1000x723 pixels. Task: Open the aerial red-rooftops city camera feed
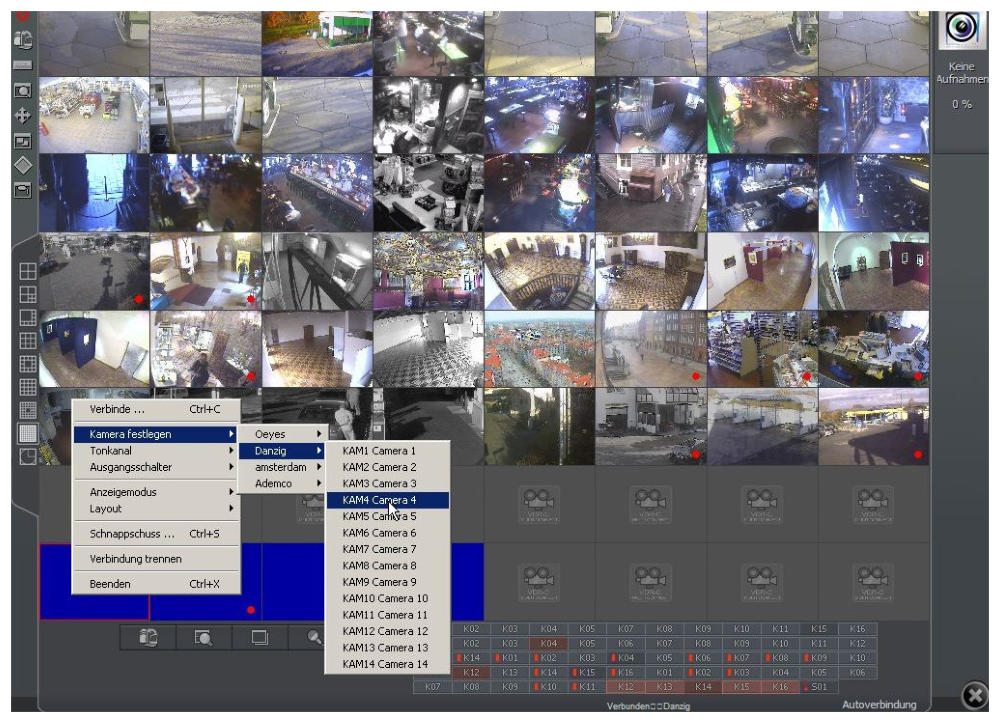click(x=539, y=349)
